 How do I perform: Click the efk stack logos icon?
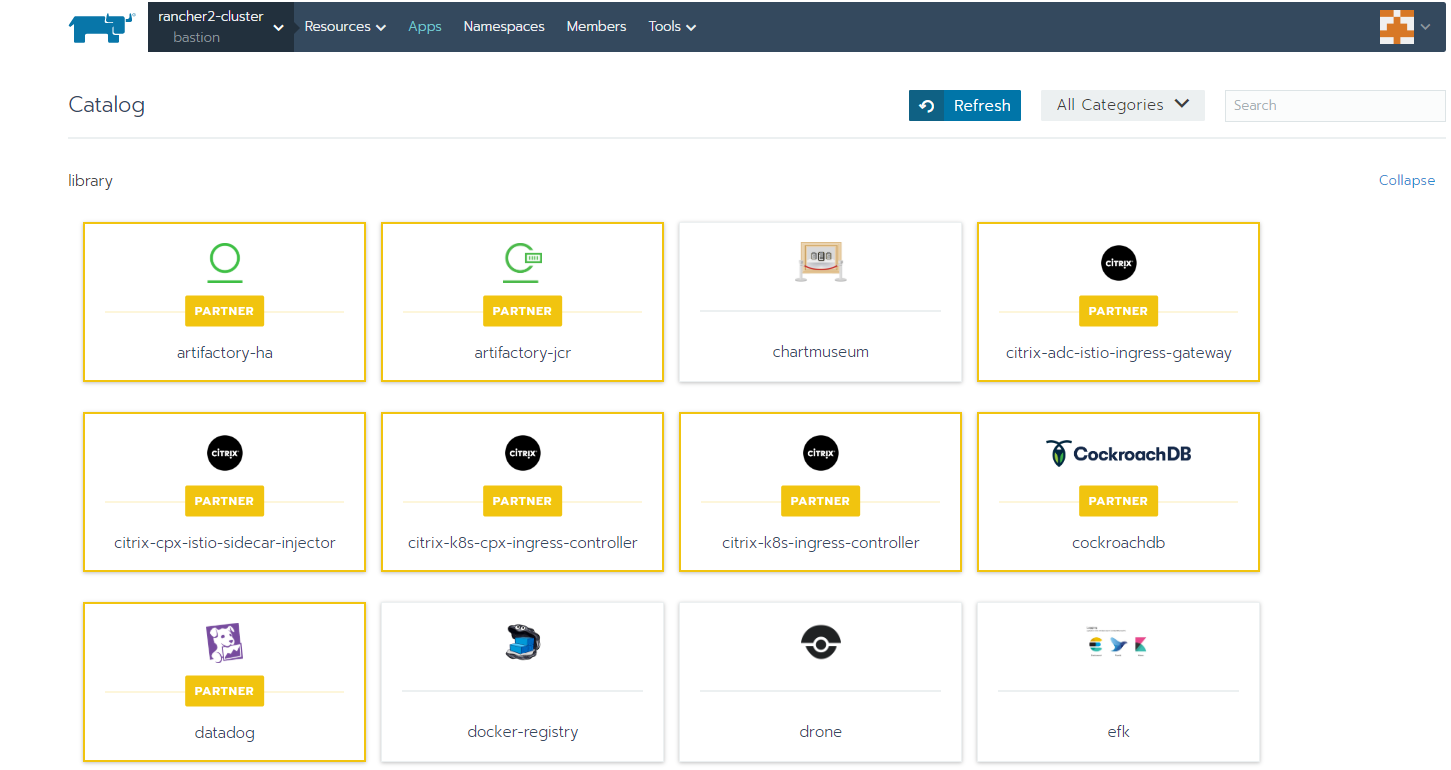(1117, 643)
